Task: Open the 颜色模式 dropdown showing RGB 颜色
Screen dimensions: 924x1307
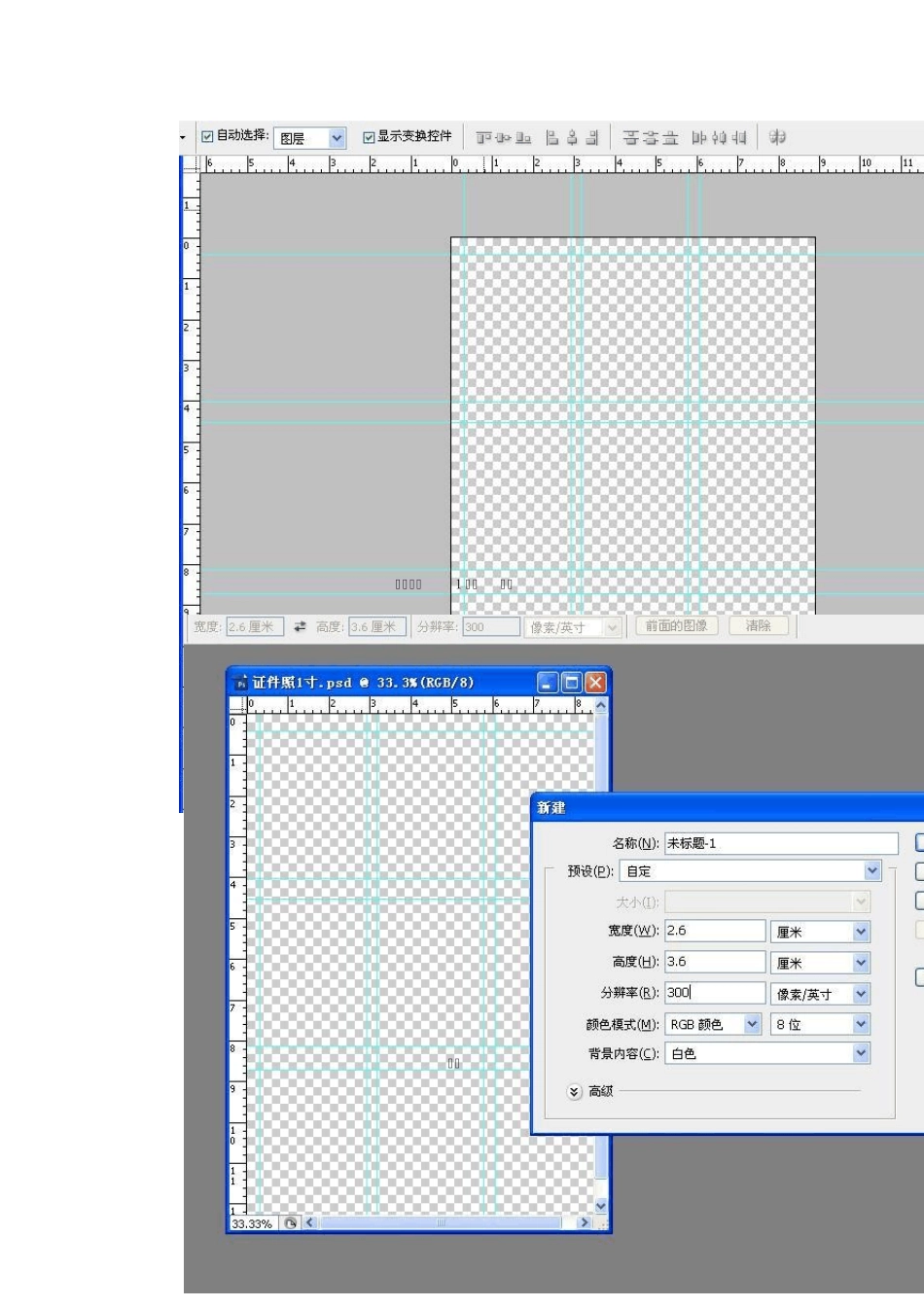Action: click(713, 1024)
